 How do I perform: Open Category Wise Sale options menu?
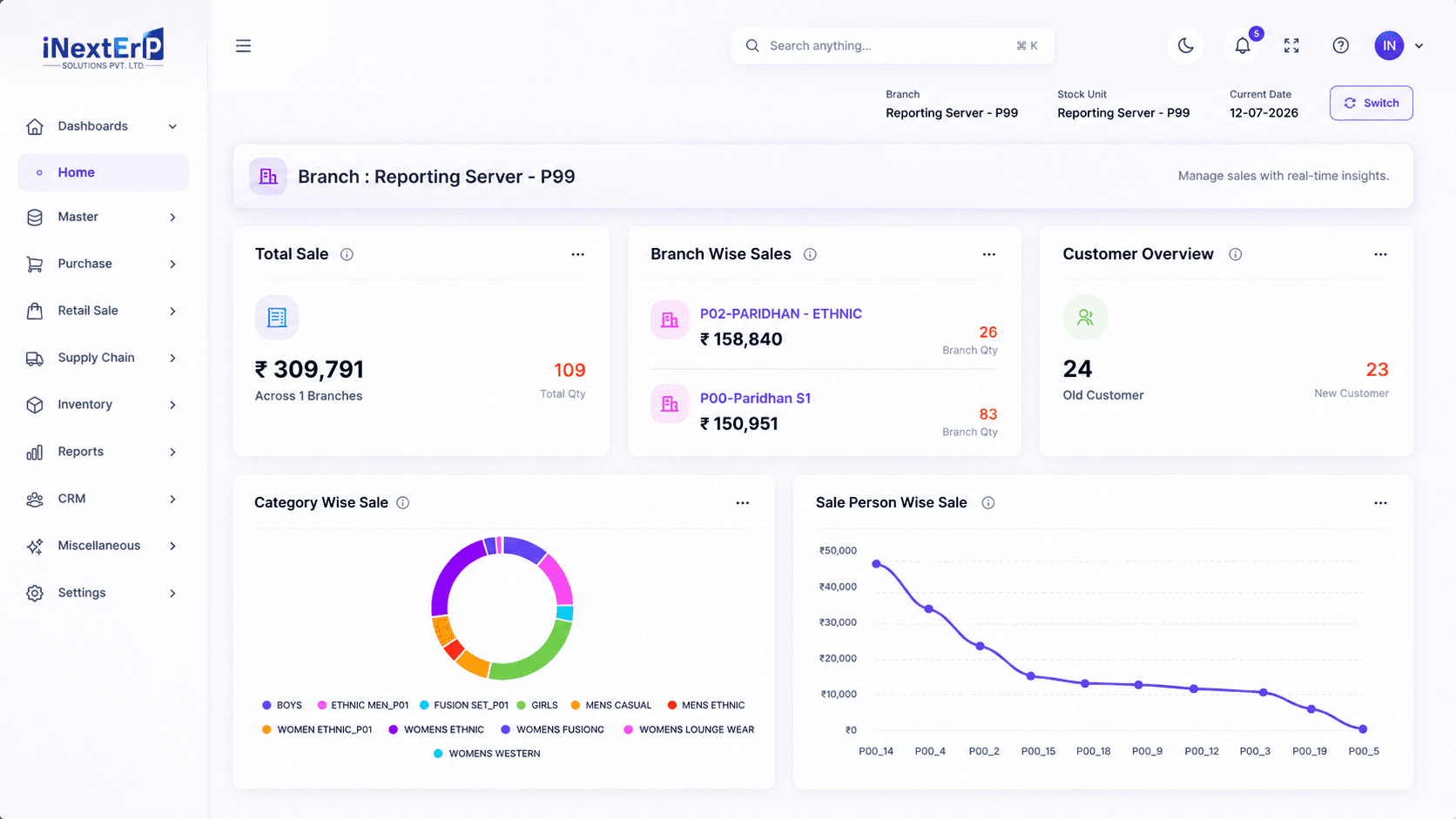click(743, 503)
